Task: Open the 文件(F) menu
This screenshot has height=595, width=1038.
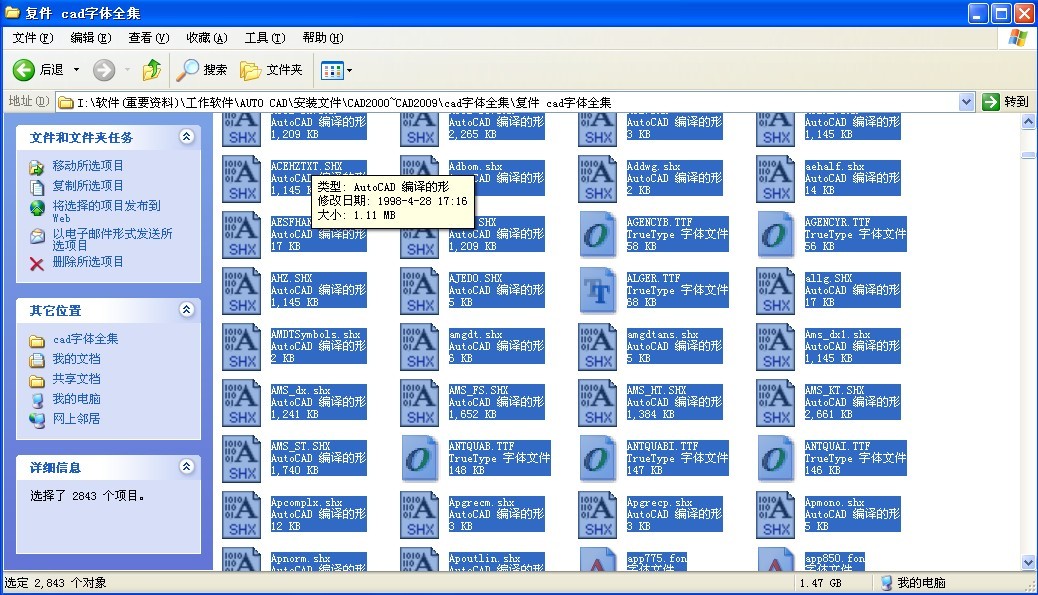Action: click(x=32, y=38)
